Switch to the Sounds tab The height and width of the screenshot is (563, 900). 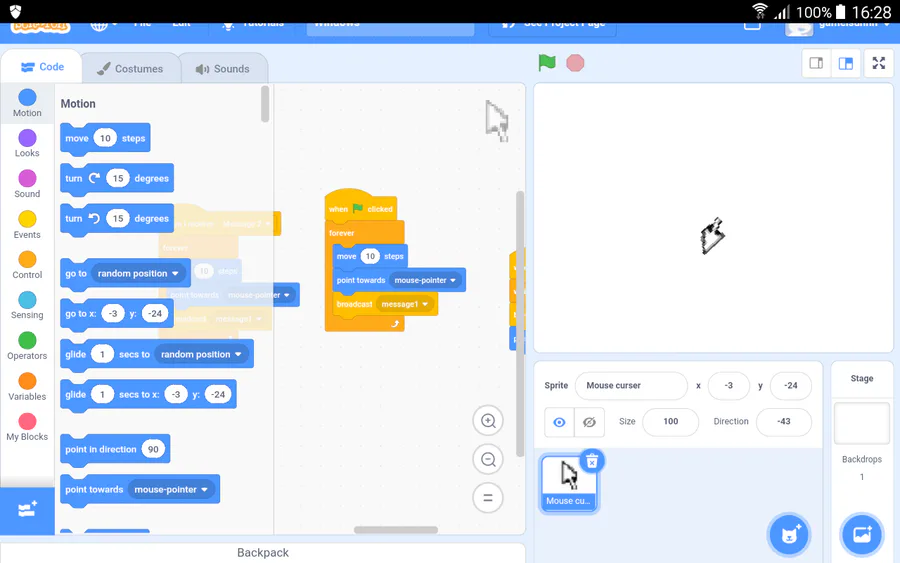223,69
